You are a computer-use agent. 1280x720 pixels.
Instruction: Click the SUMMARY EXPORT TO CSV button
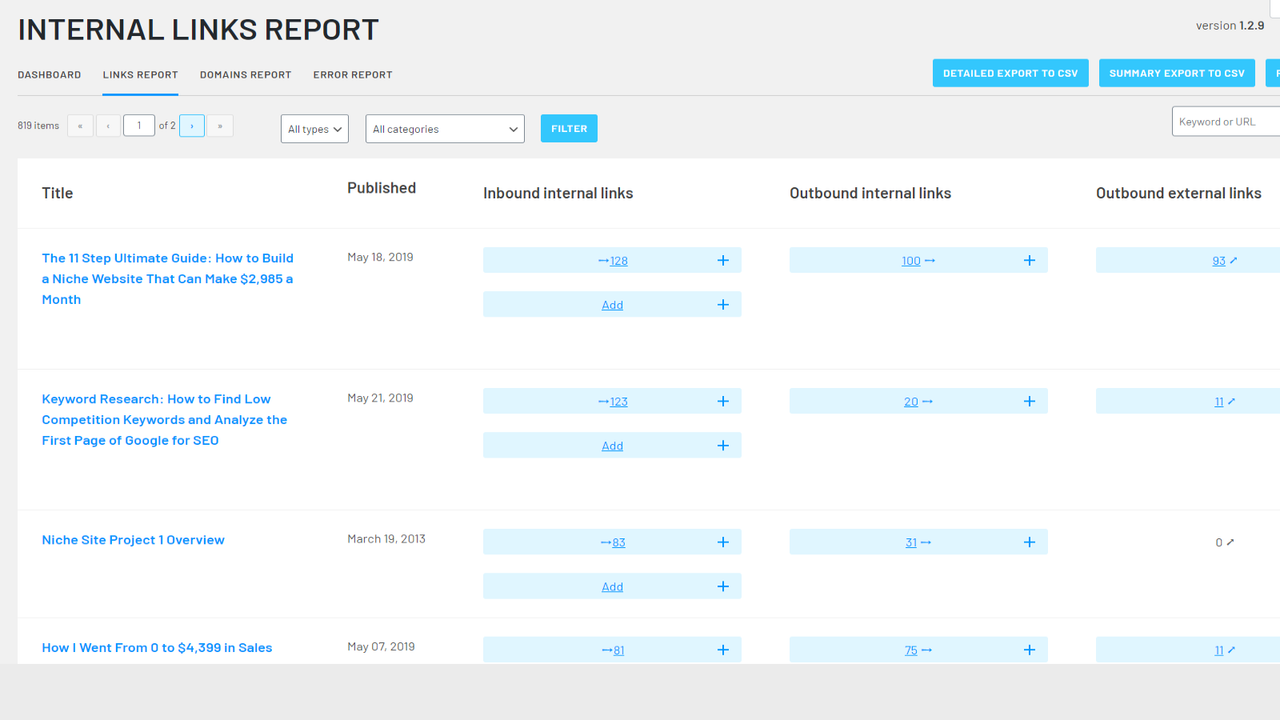(1177, 72)
